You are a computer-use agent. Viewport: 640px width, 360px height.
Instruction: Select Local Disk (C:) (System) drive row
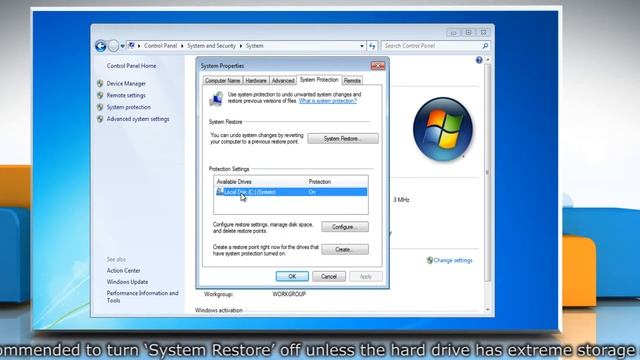[x=291, y=192]
